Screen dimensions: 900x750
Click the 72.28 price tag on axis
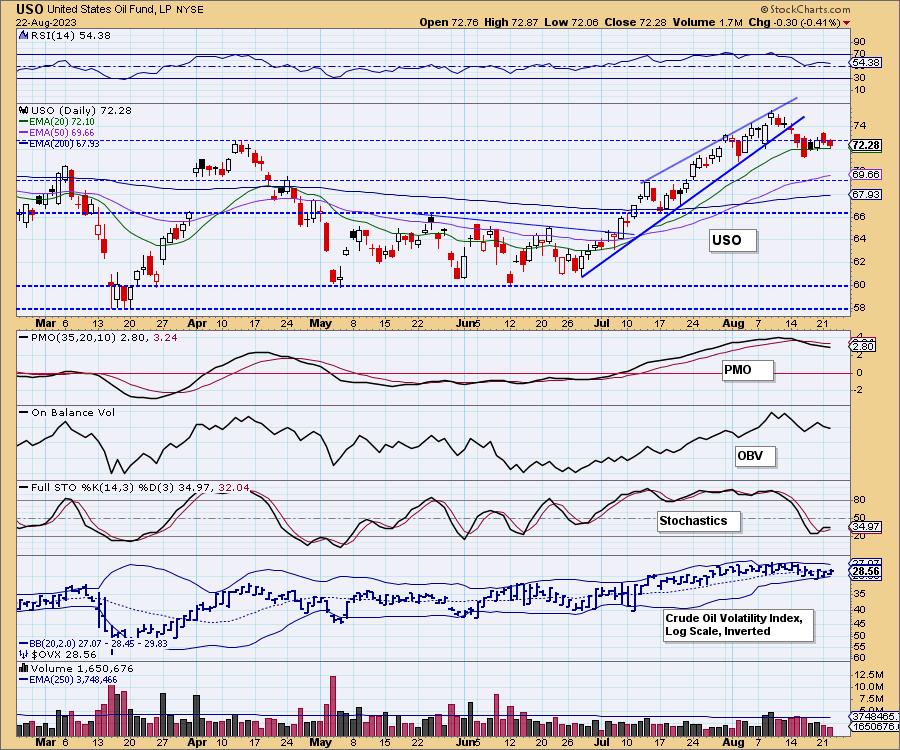tap(866, 145)
